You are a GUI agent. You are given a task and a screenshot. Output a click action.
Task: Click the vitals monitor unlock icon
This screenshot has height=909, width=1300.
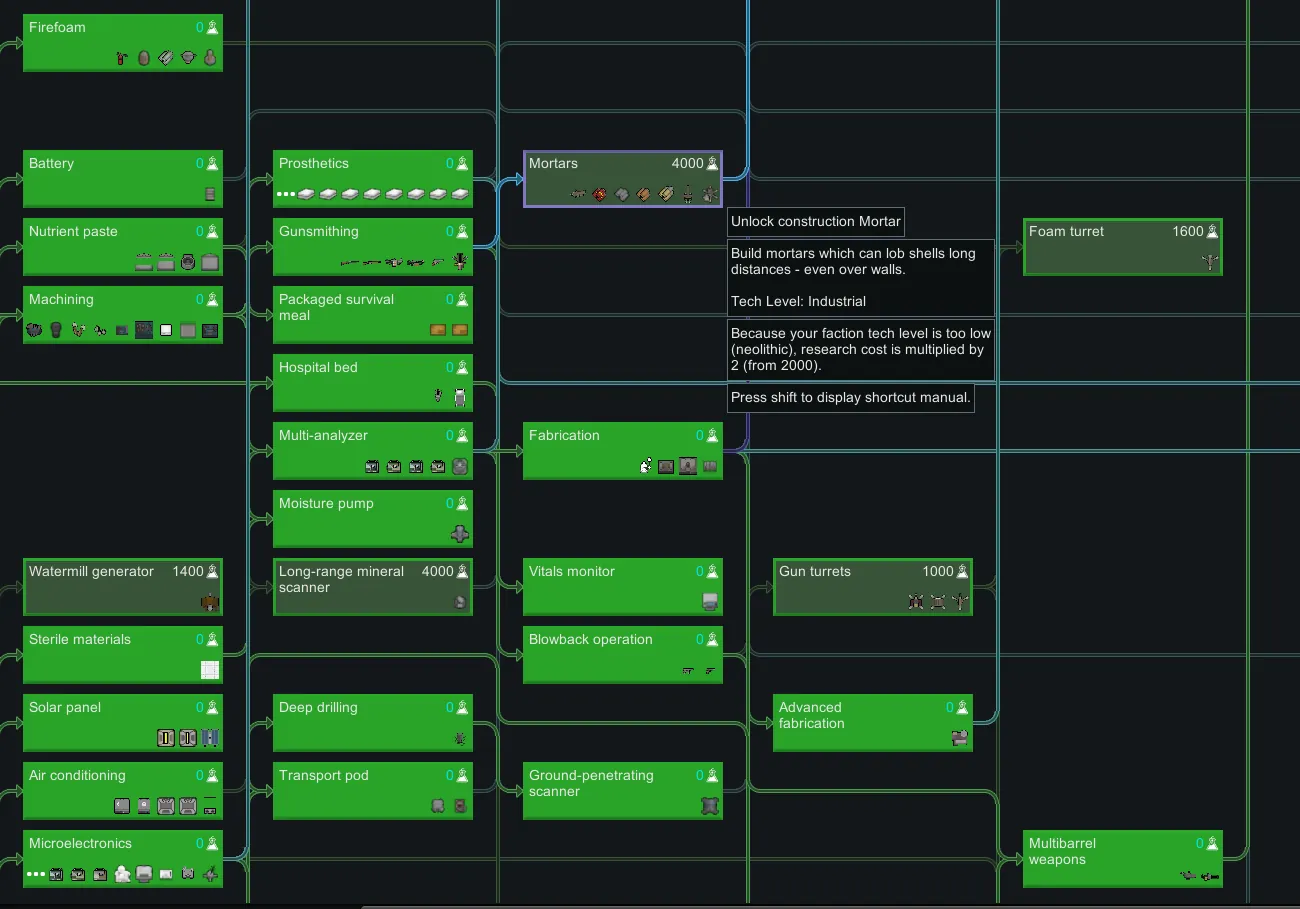point(710,602)
